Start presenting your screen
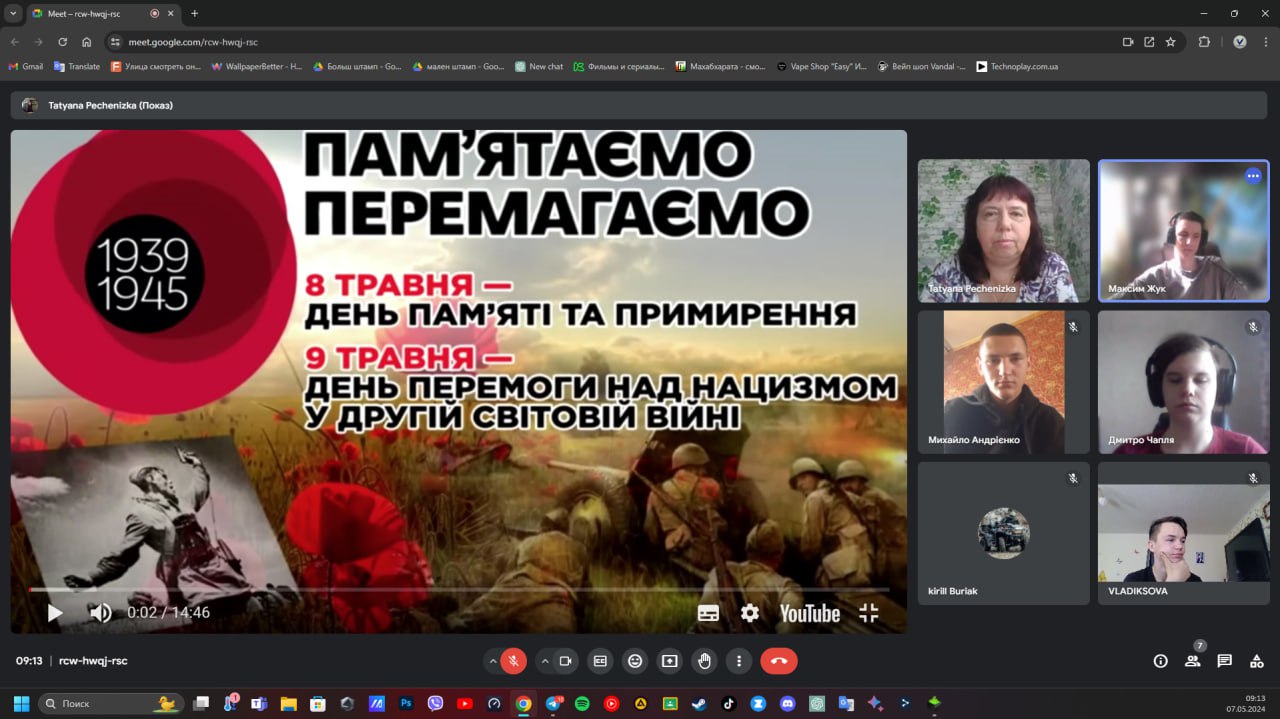The width and height of the screenshot is (1280, 719). point(670,661)
